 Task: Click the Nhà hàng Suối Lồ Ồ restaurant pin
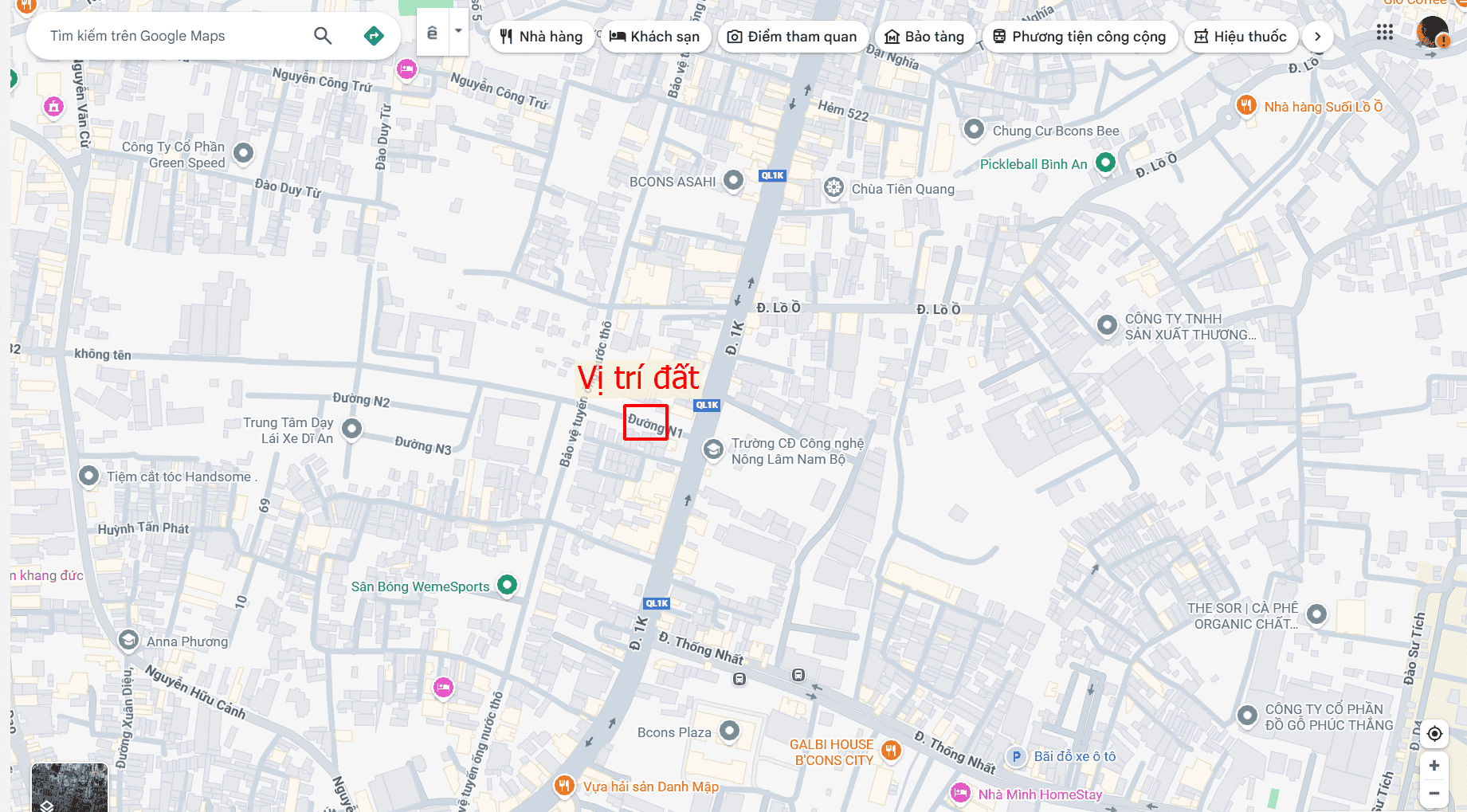[x=1246, y=105]
